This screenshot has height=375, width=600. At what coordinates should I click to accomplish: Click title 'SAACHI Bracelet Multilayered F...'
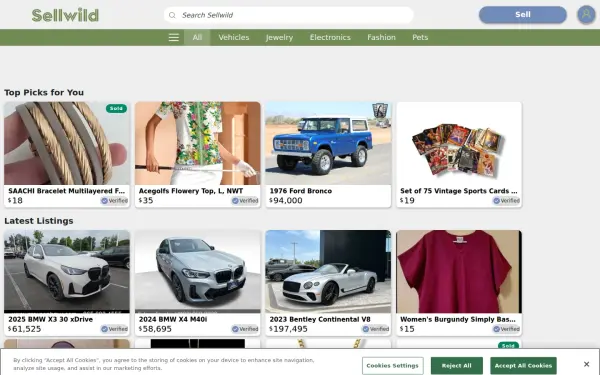coord(67,191)
